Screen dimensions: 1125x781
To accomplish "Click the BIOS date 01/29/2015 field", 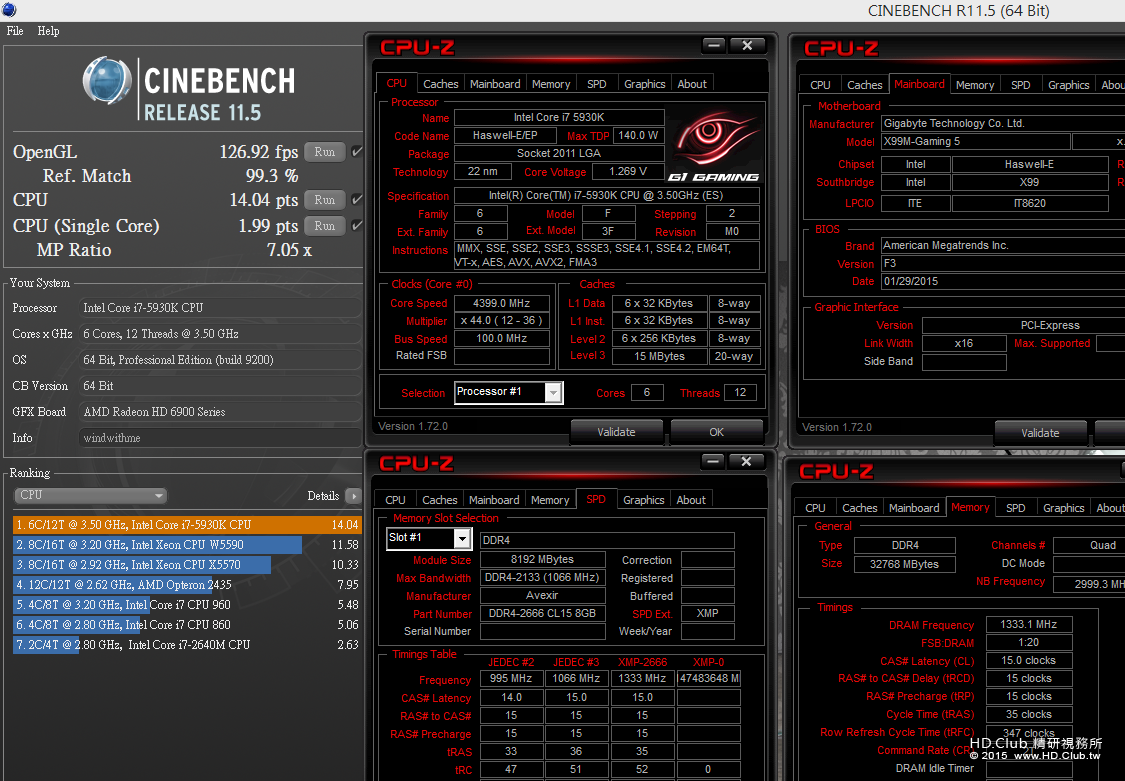I will [x=1003, y=281].
